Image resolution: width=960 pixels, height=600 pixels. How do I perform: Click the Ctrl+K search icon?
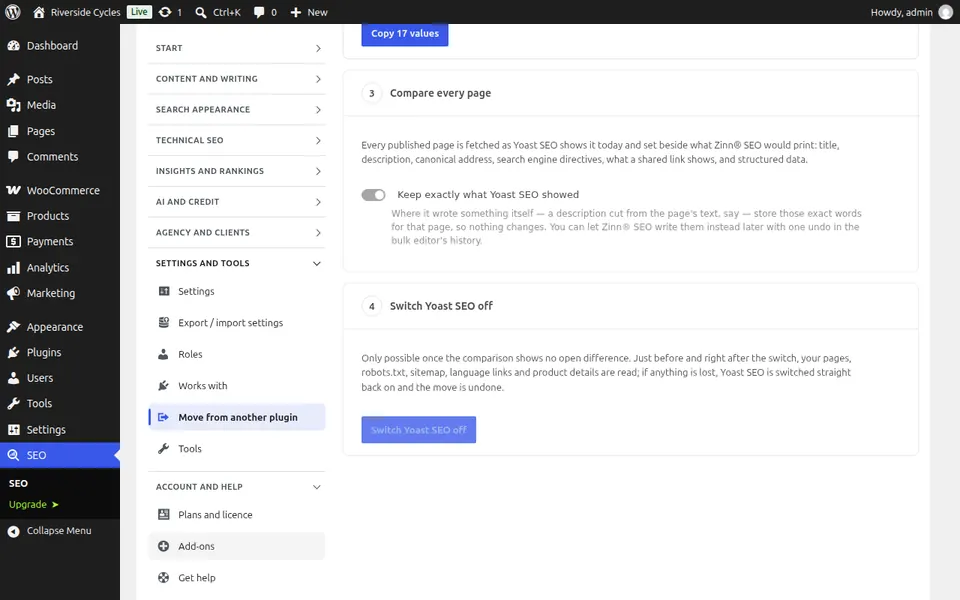click(x=201, y=12)
